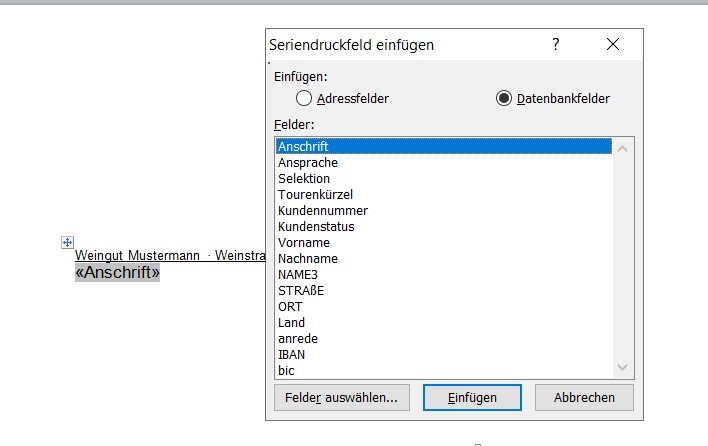Image resolution: width=708 pixels, height=446 pixels.
Task: Select the Datenbankfelder radio button
Action: [x=504, y=98]
